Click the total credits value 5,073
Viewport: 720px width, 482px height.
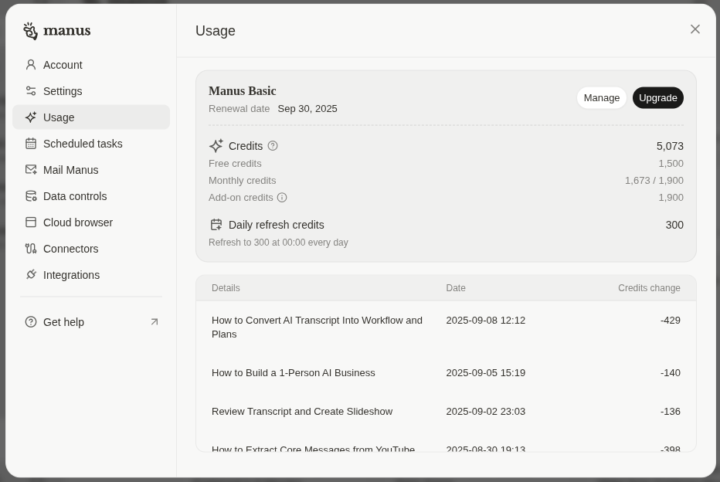pos(669,146)
